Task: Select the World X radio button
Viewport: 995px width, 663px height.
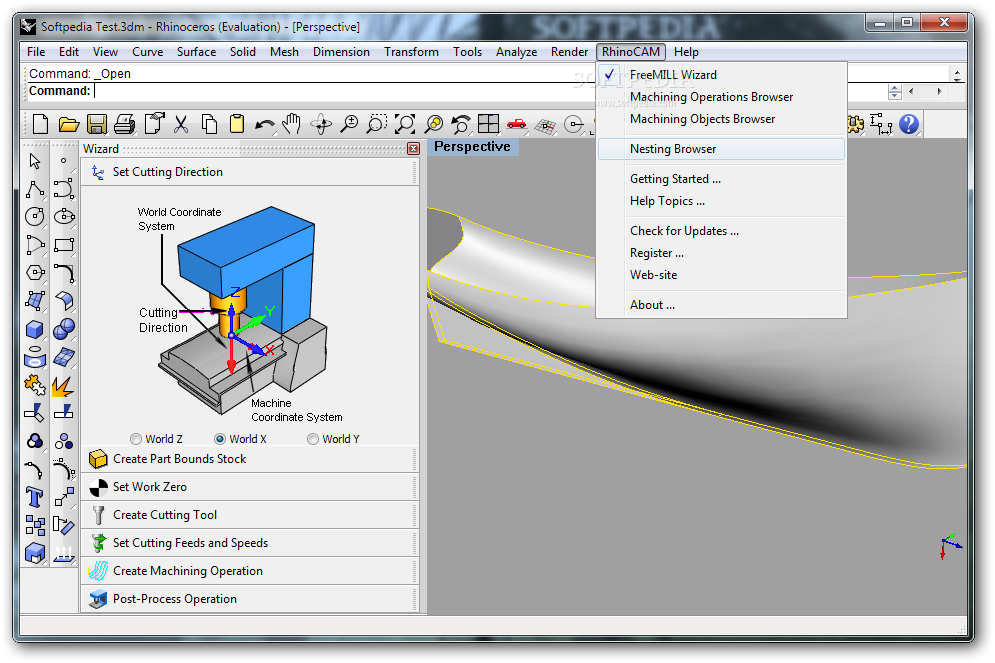Action: click(x=220, y=439)
